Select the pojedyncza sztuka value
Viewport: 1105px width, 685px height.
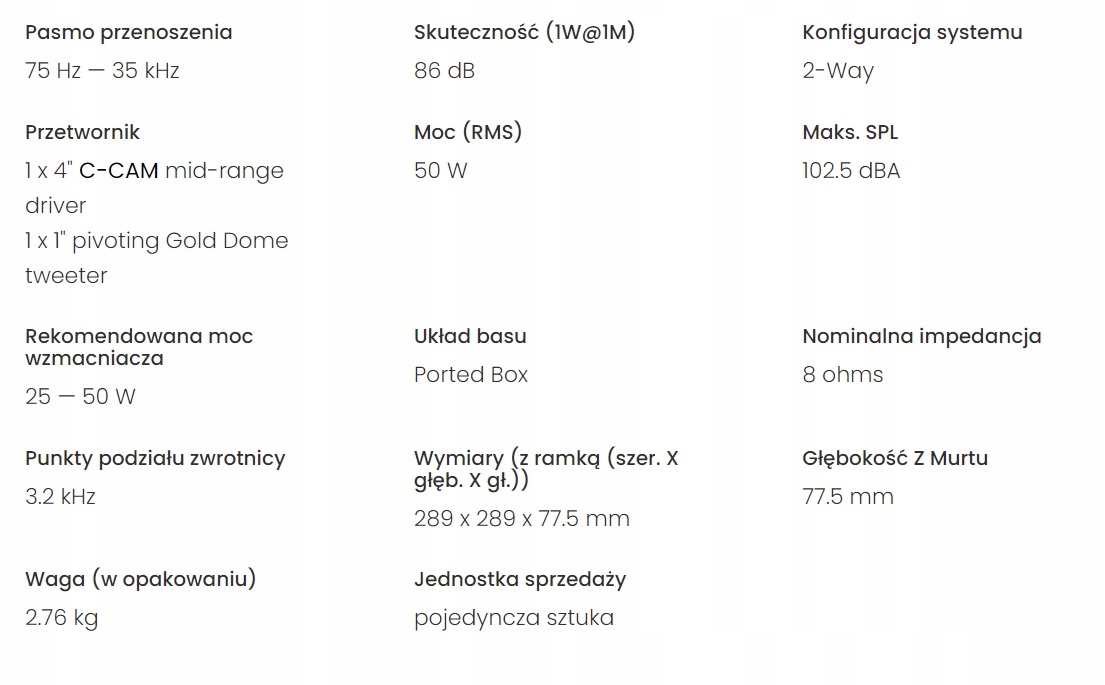514,618
